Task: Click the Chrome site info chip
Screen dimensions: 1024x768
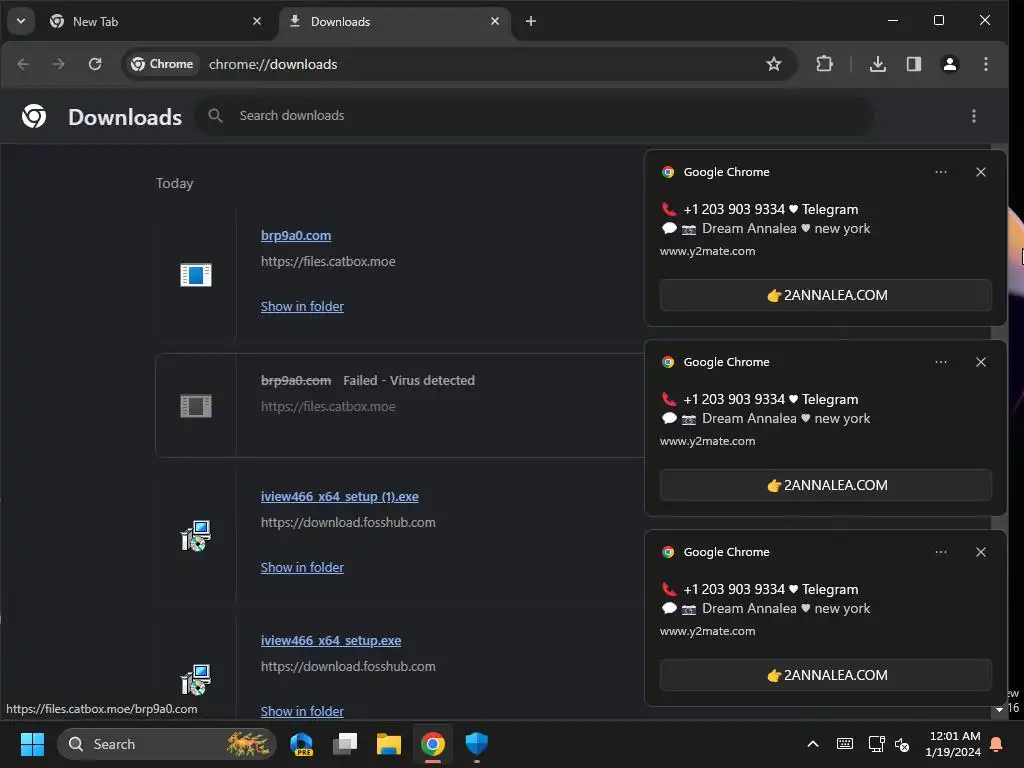Action: tap(162, 64)
